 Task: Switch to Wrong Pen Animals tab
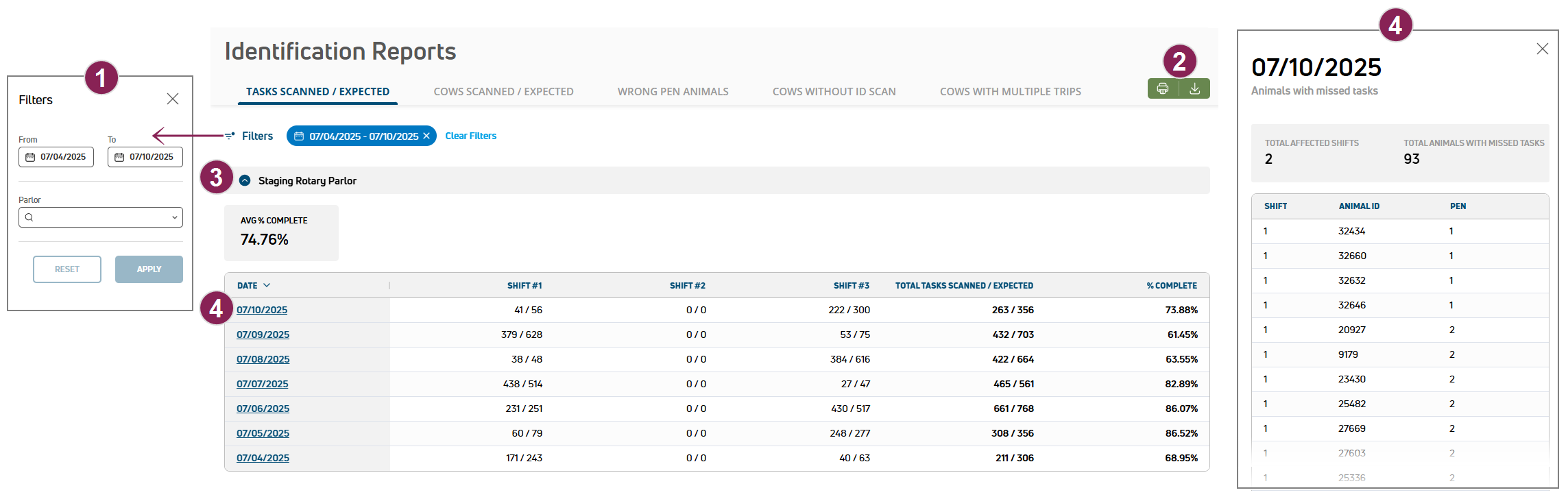[x=673, y=91]
